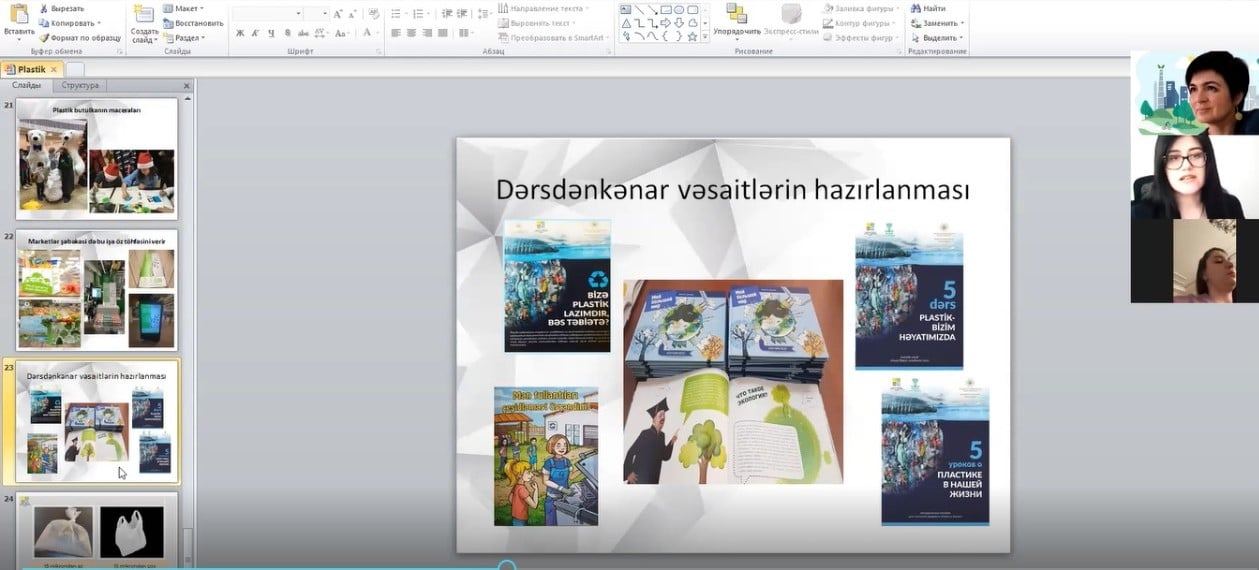This screenshot has height=570, width=1259.
Task: Click the slide panel vertical scrollbar
Action: pyautogui.click(x=187, y=330)
